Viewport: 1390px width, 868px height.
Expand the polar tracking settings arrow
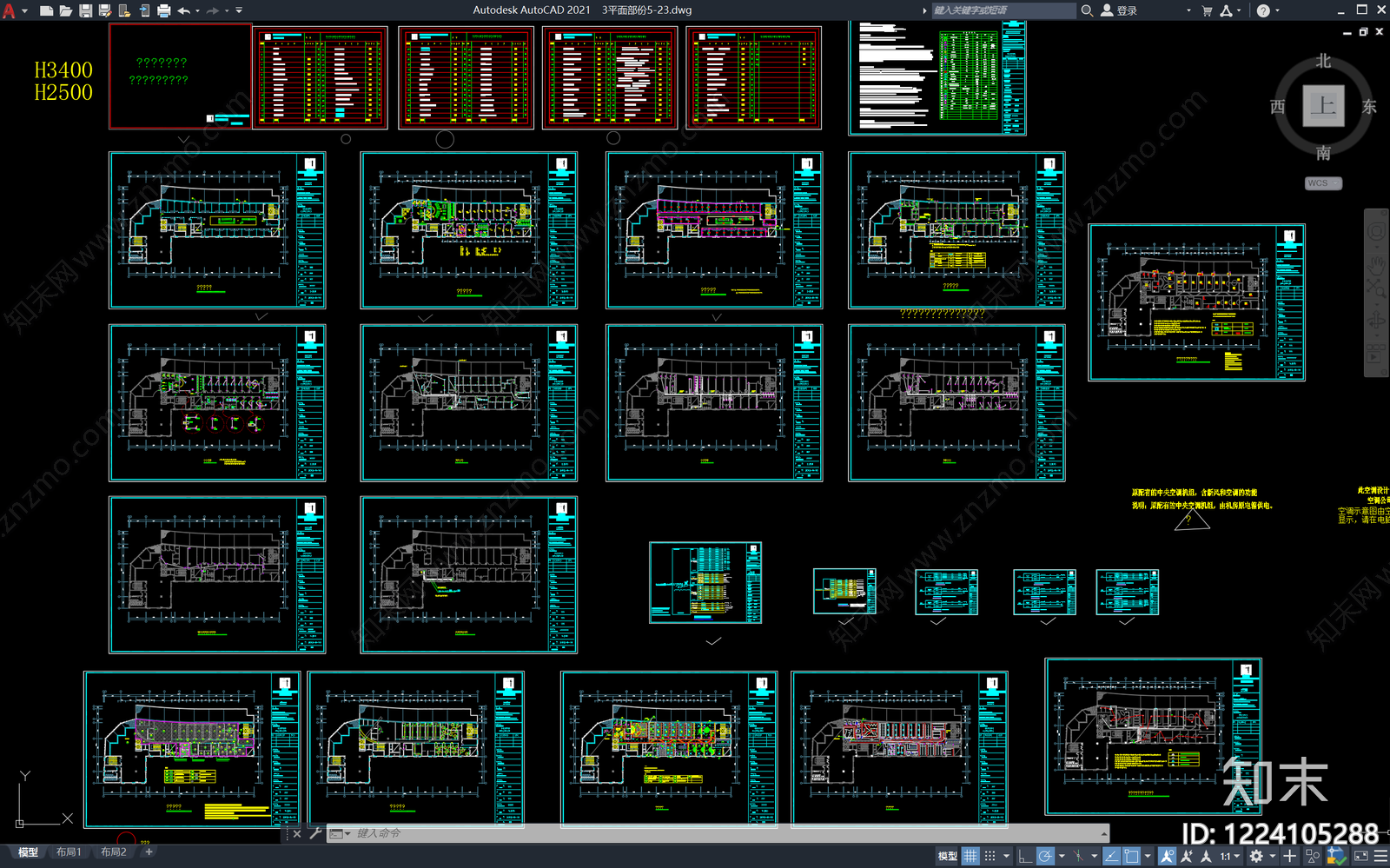(1062, 856)
